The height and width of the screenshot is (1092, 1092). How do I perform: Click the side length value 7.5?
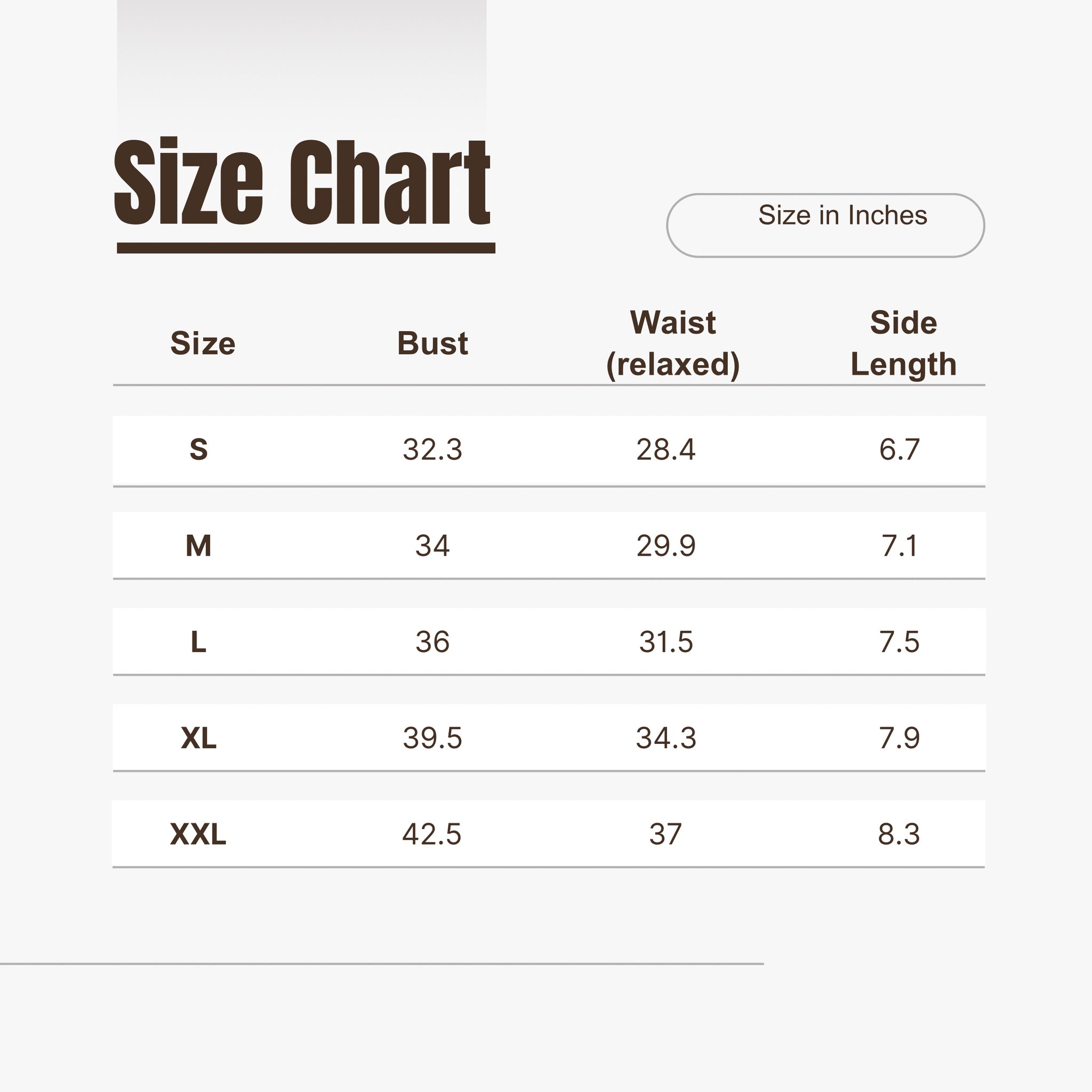coord(900,642)
